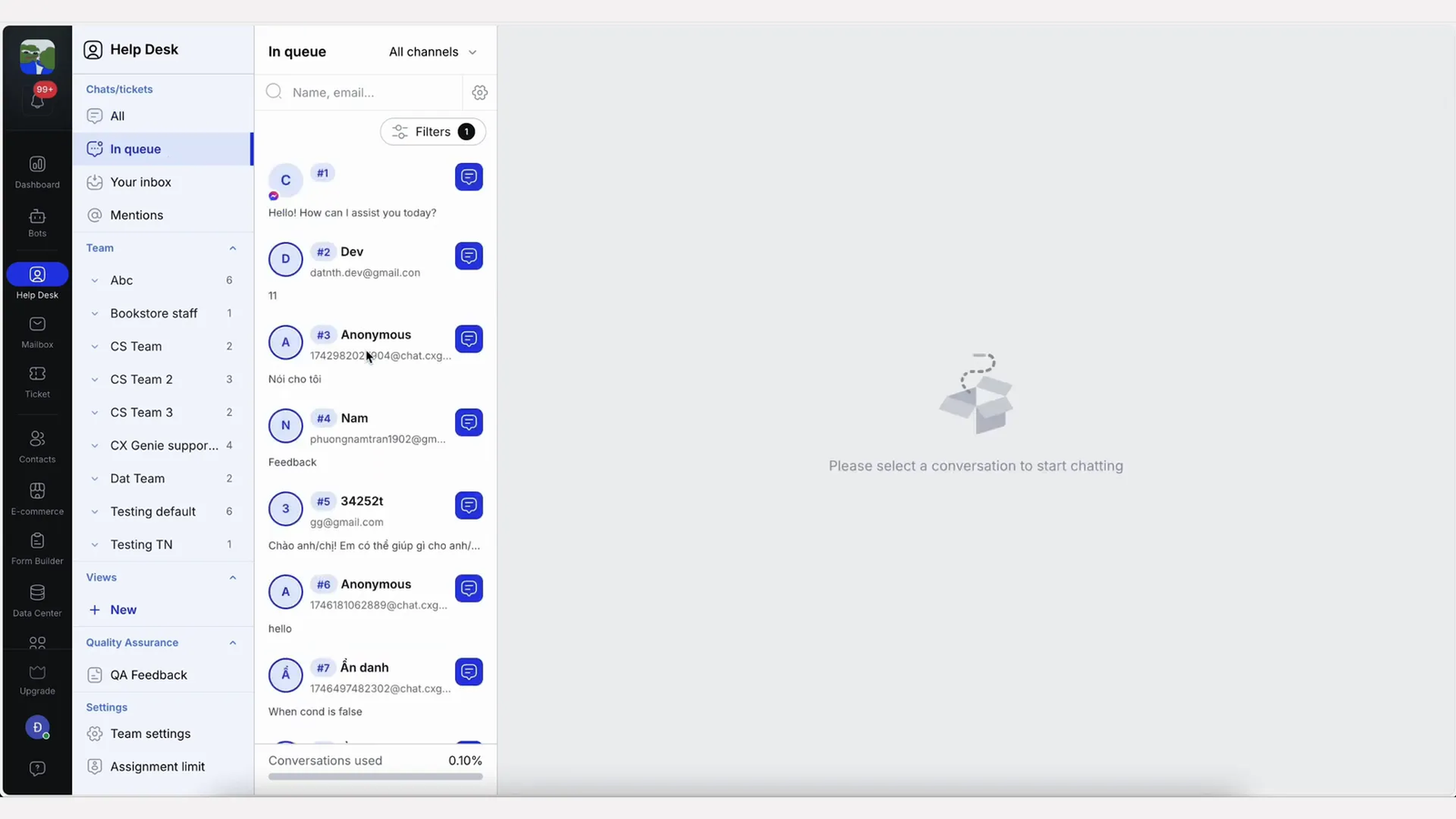1456x819 pixels.
Task: Open 34252t conversation gg@gmail.com
Action: [x=375, y=523]
